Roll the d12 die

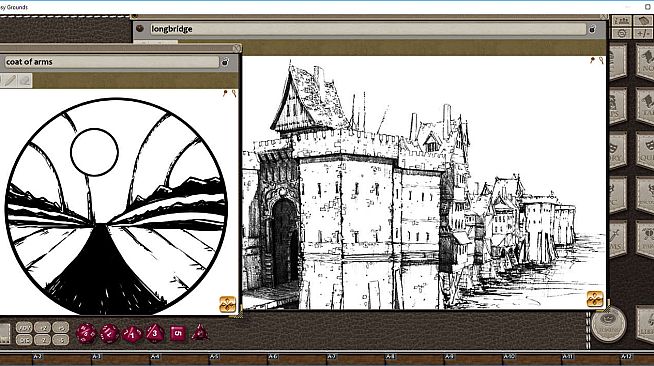pos(109,333)
